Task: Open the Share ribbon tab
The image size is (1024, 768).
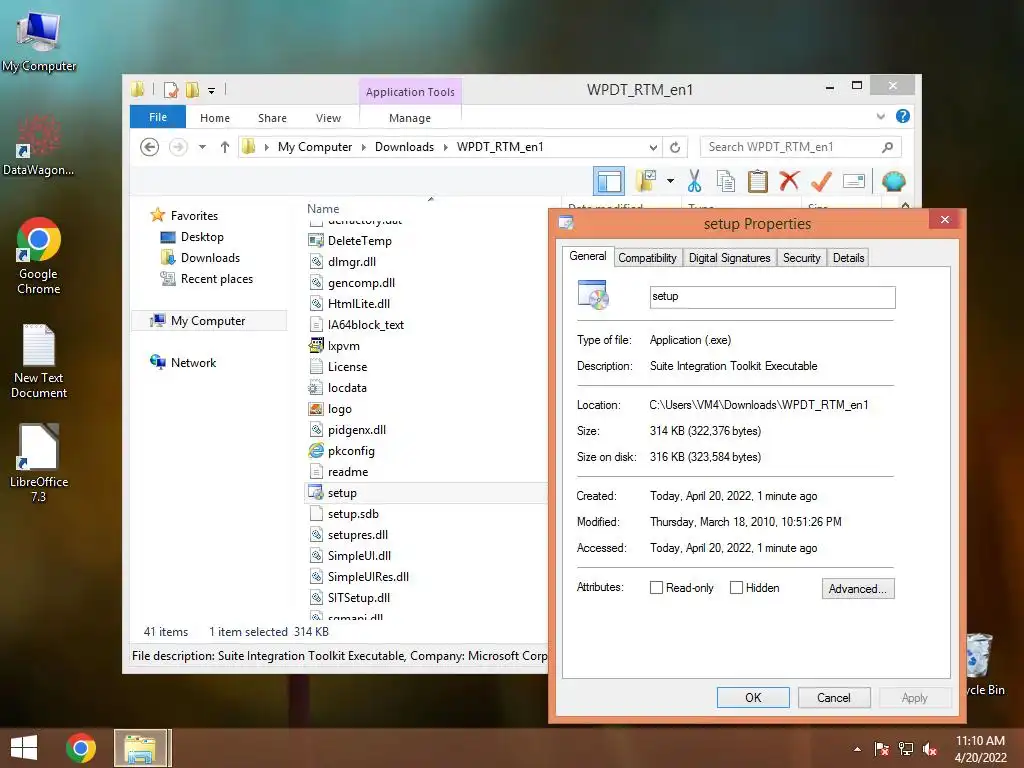Action: pyautogui.click(x=272, y=118)
